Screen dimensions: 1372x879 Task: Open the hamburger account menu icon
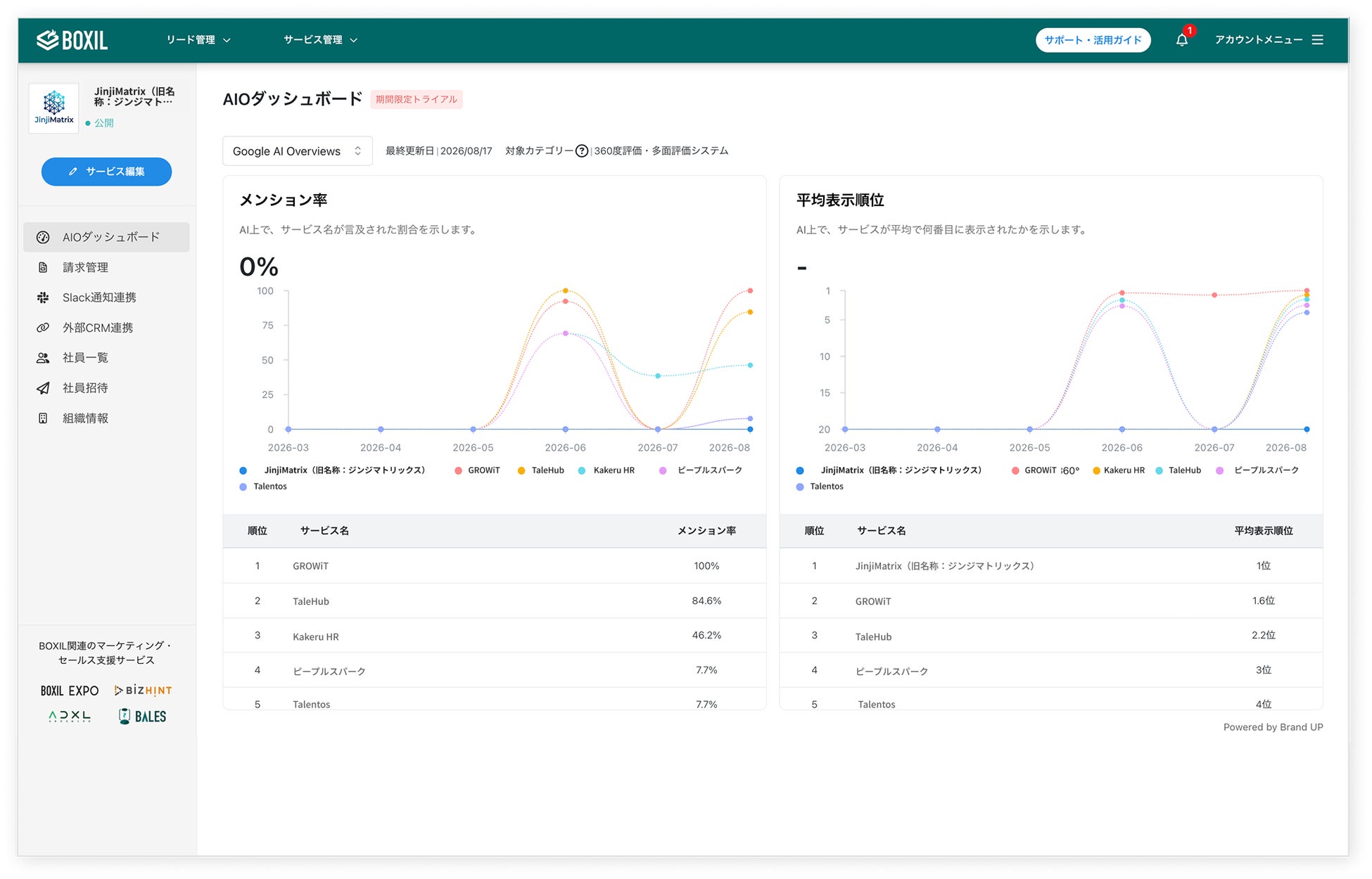tap(1318, 40)
